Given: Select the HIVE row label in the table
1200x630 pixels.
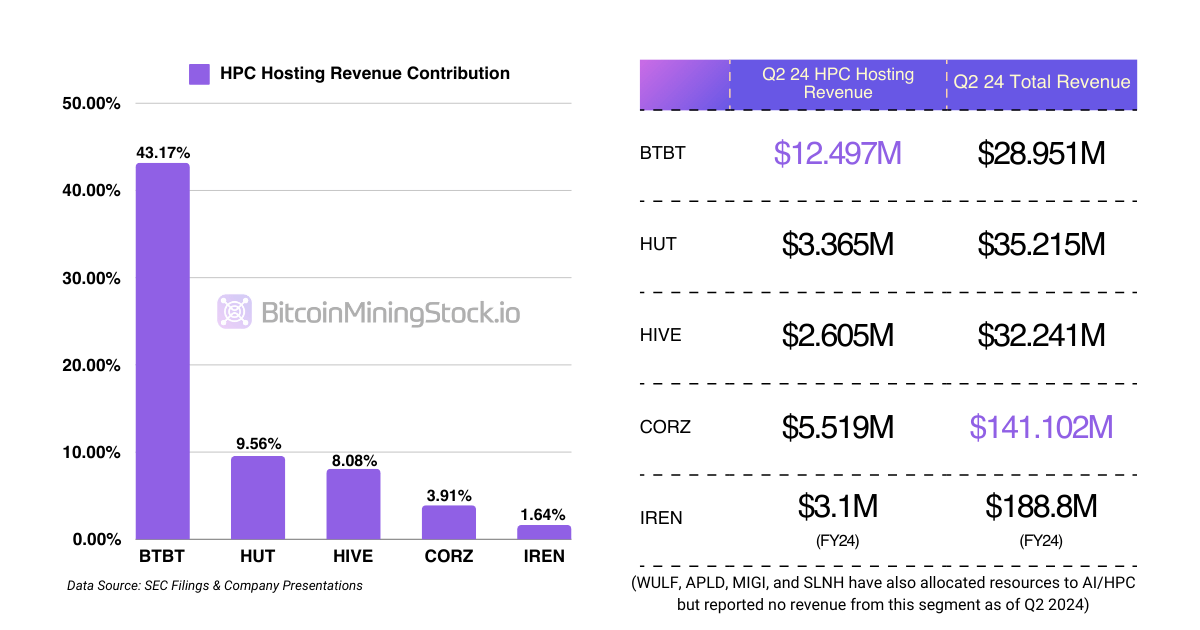Looking at the screenshot, I should [x=661, y=335].
